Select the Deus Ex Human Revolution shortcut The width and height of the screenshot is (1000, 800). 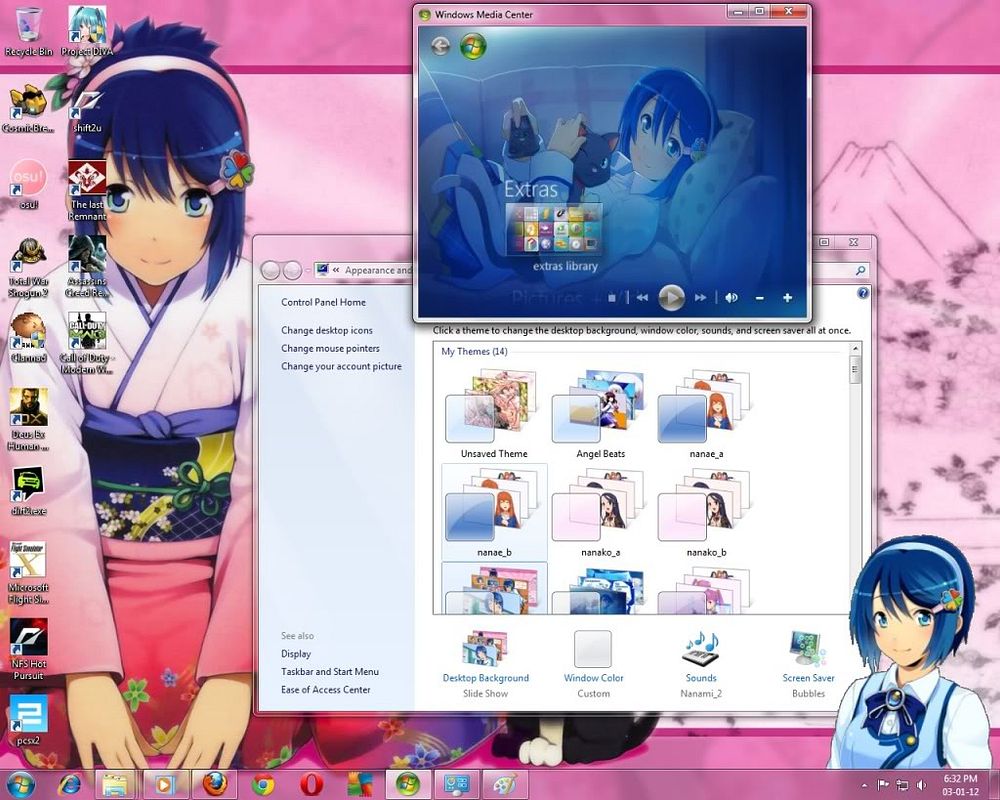coord(28,420)
